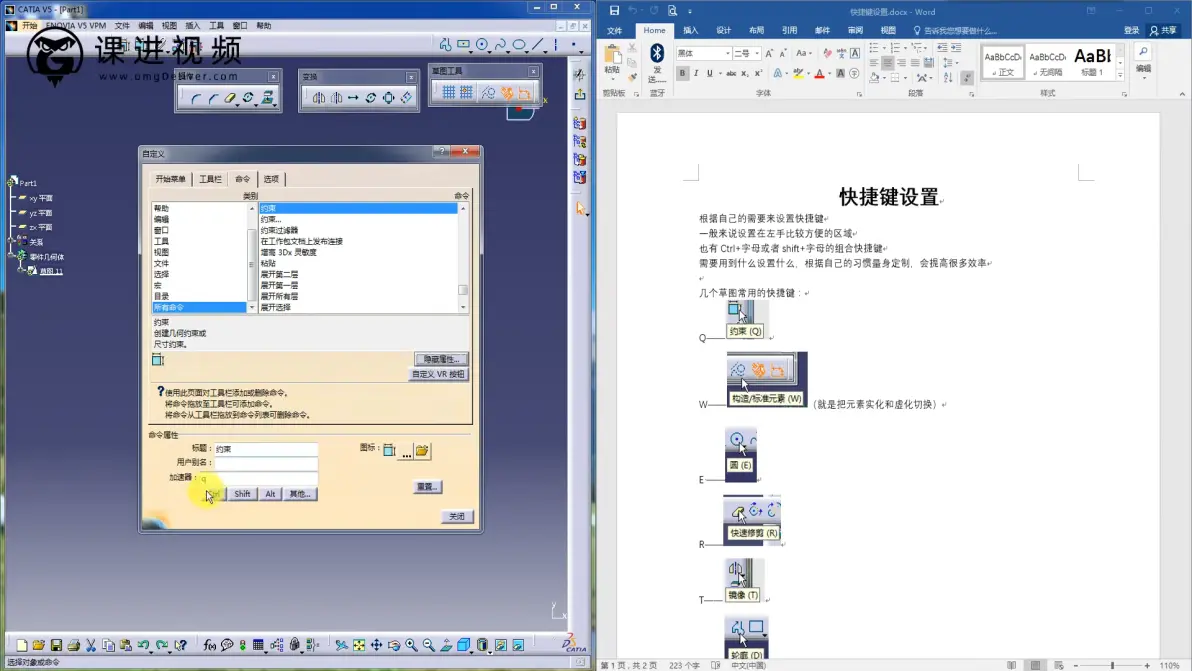
Task: Toggle Dimensional Constraints icon in 草图工具
Action: [525, 93]
